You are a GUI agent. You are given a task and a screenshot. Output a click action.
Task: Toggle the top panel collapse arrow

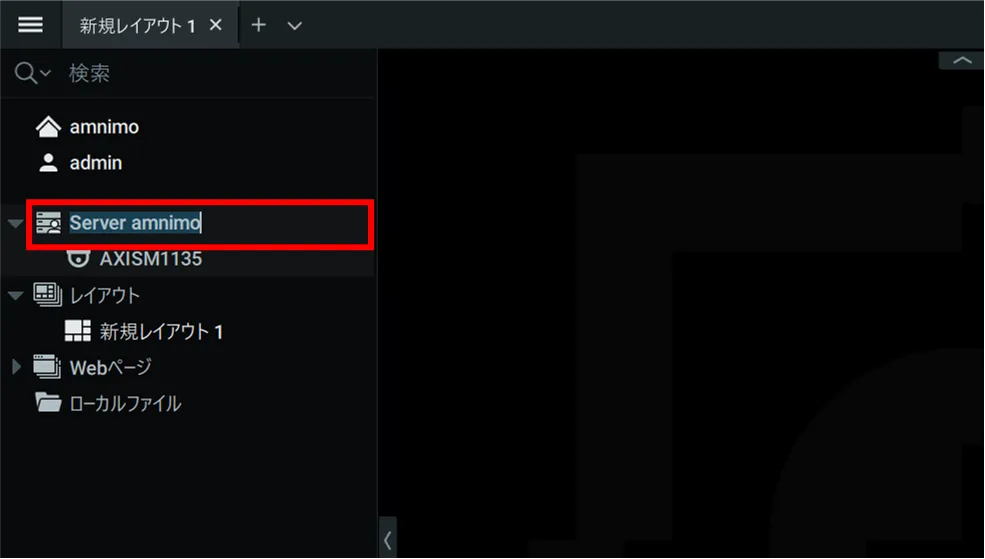[x=962, y=60]
